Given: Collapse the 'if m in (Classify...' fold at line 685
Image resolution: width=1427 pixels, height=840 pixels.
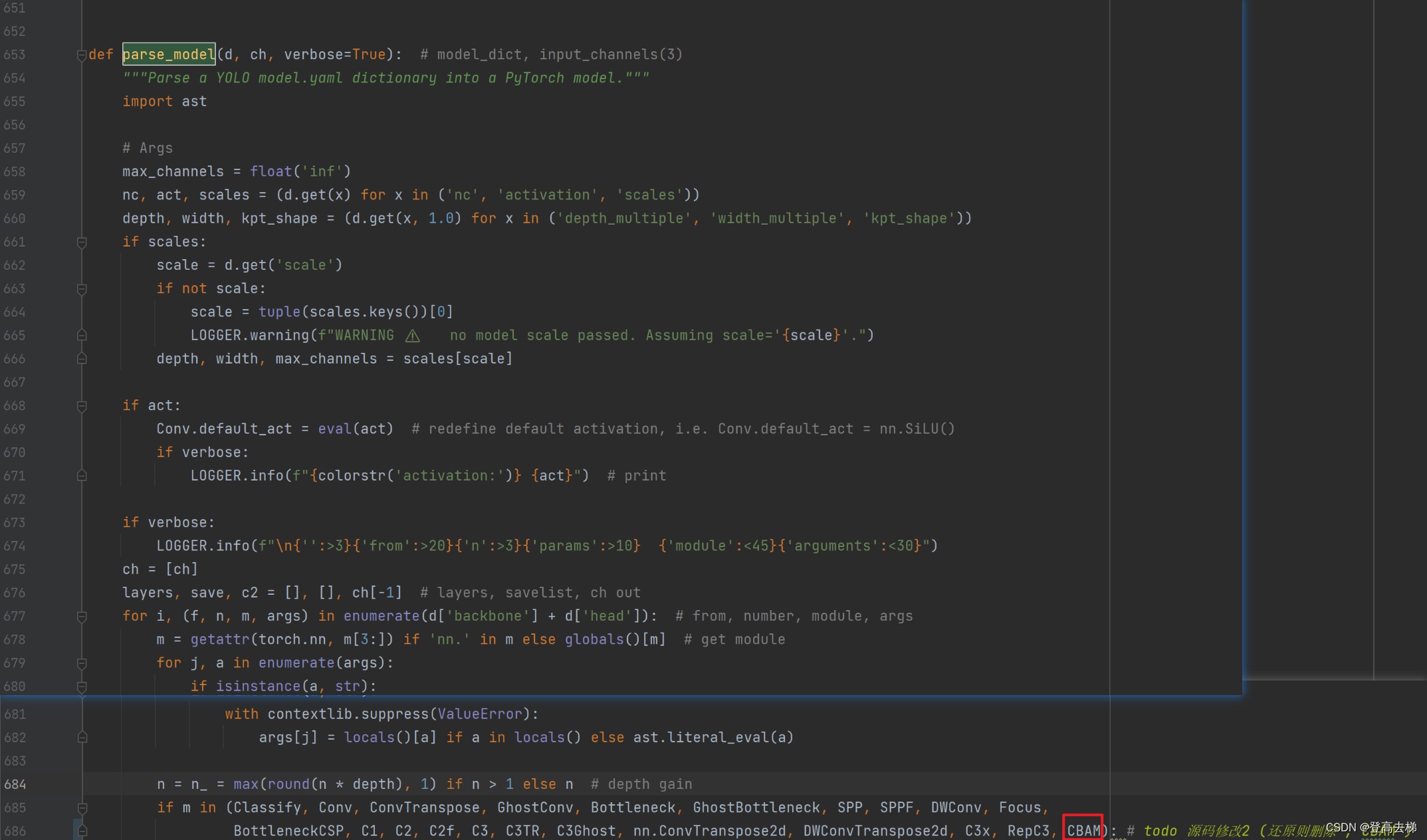Looking at the screenshot, I should tap(82, 808).
